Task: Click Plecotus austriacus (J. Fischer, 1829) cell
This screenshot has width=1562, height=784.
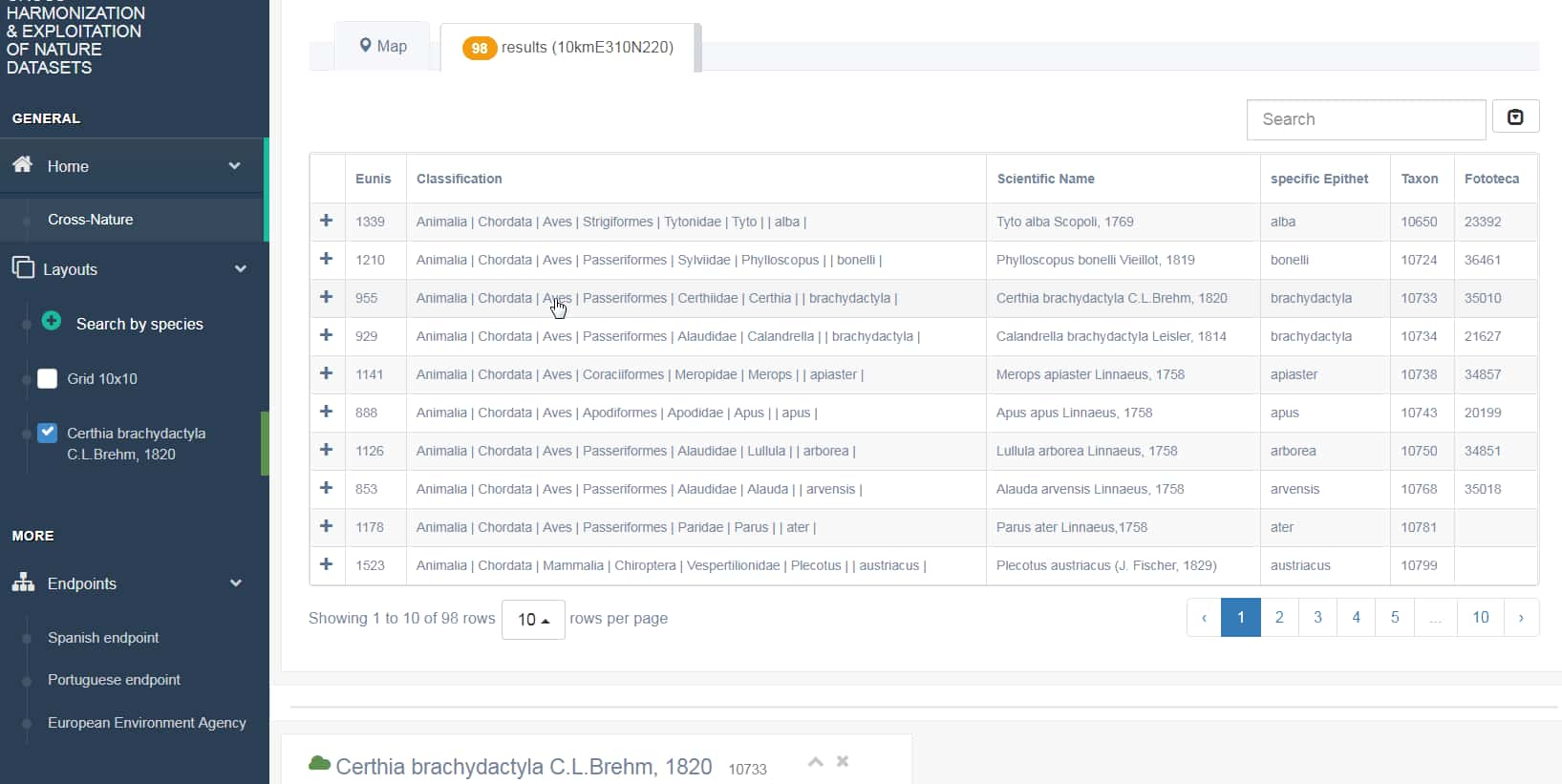Action: (1123, 565)
